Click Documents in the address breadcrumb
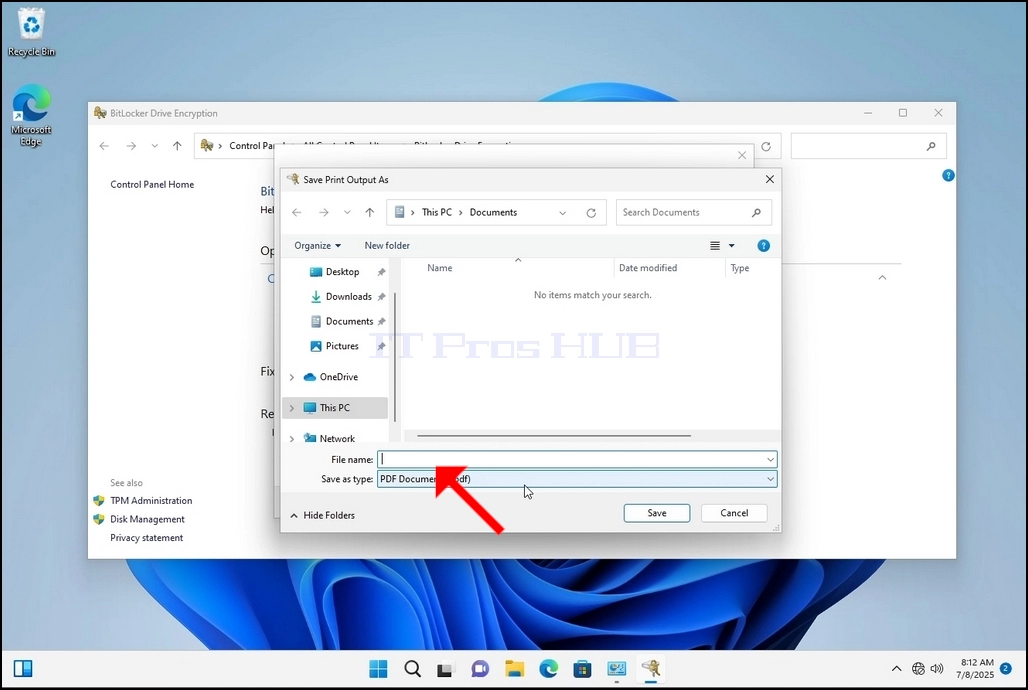The width and height of the screenshot is (1028, 690). coord(493,213)
